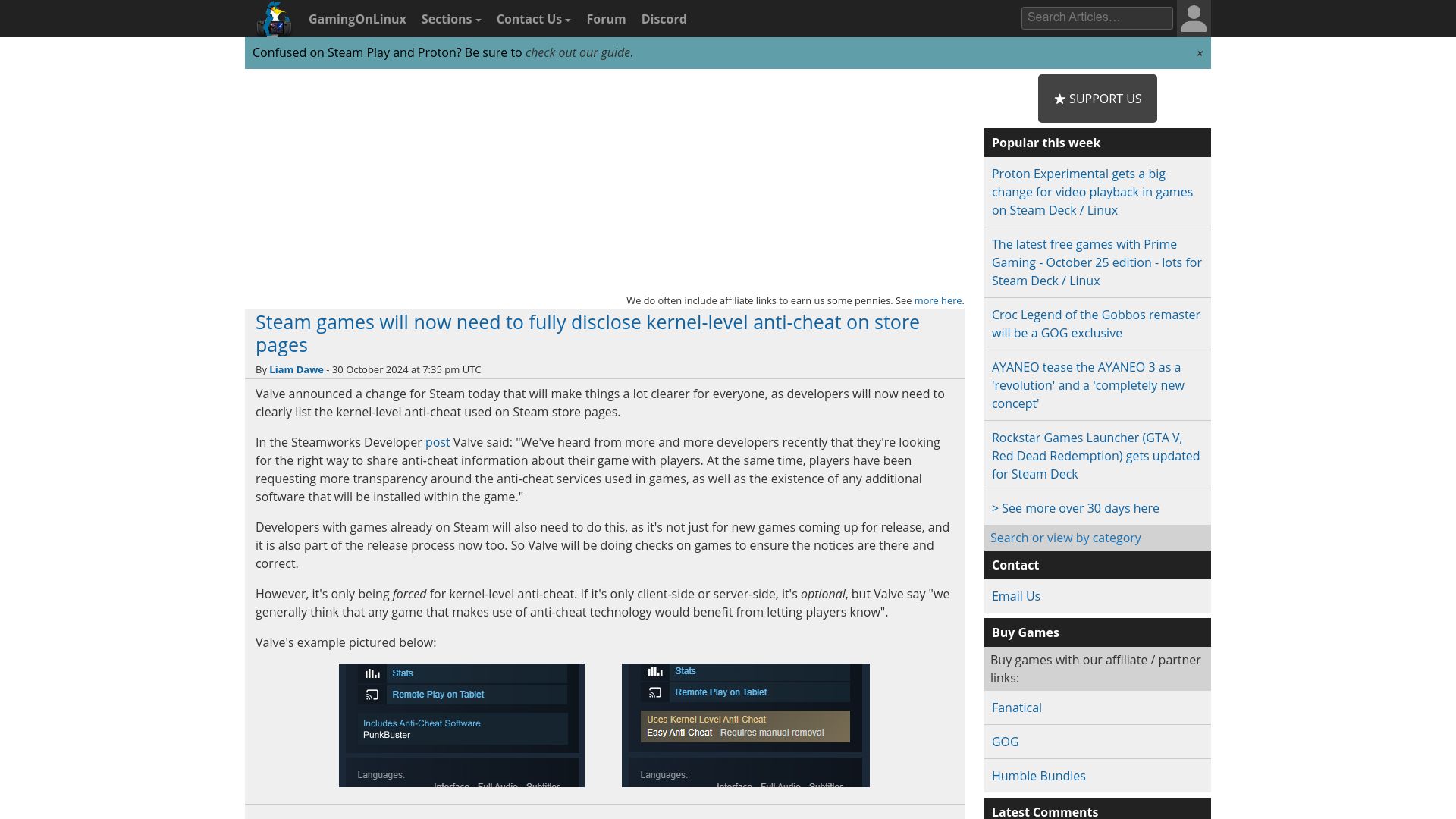Expand the Sections dropdown menu
The height and width of the screenshot is (819, 1456).
(451, 19)
